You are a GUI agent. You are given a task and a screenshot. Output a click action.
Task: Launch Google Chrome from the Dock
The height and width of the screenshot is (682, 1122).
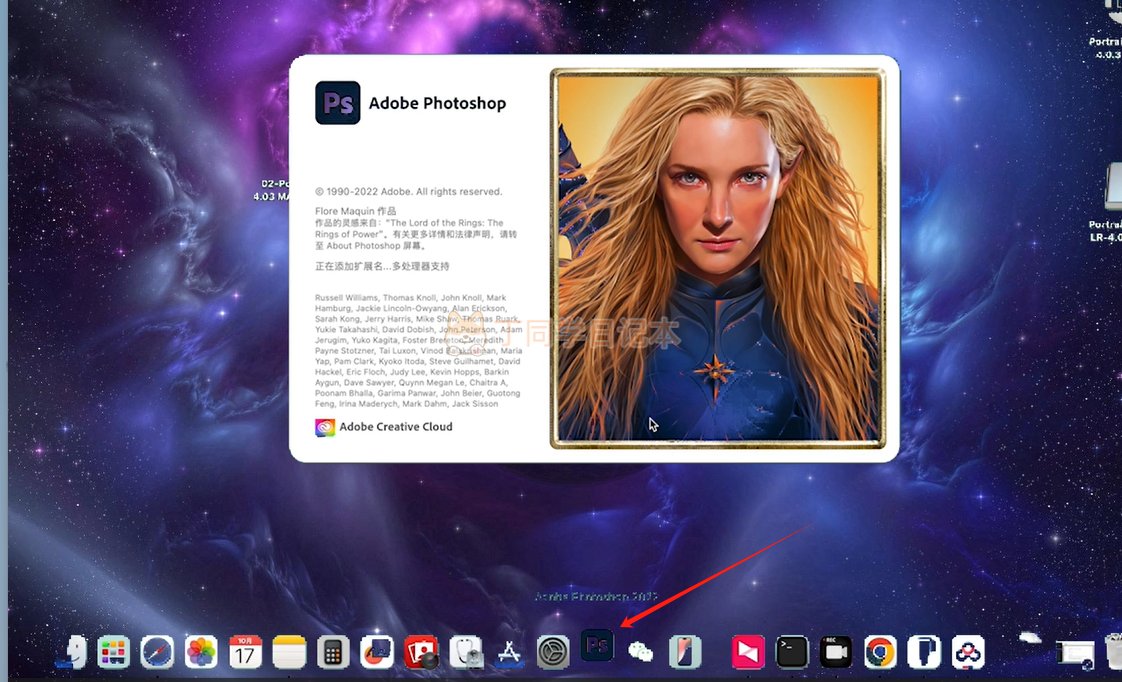pos(880,652)
